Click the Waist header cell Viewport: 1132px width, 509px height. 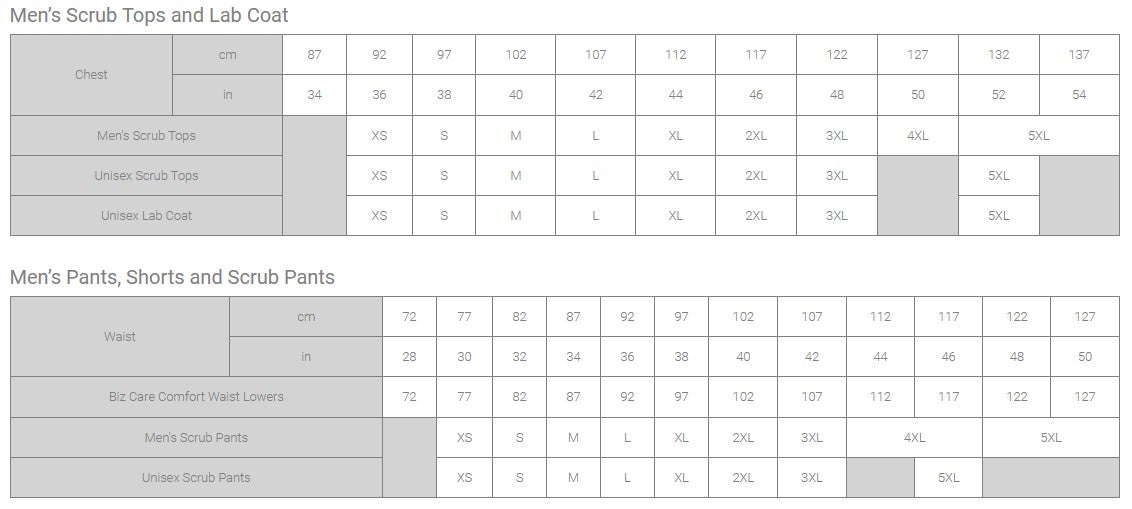tap(120, 336)
